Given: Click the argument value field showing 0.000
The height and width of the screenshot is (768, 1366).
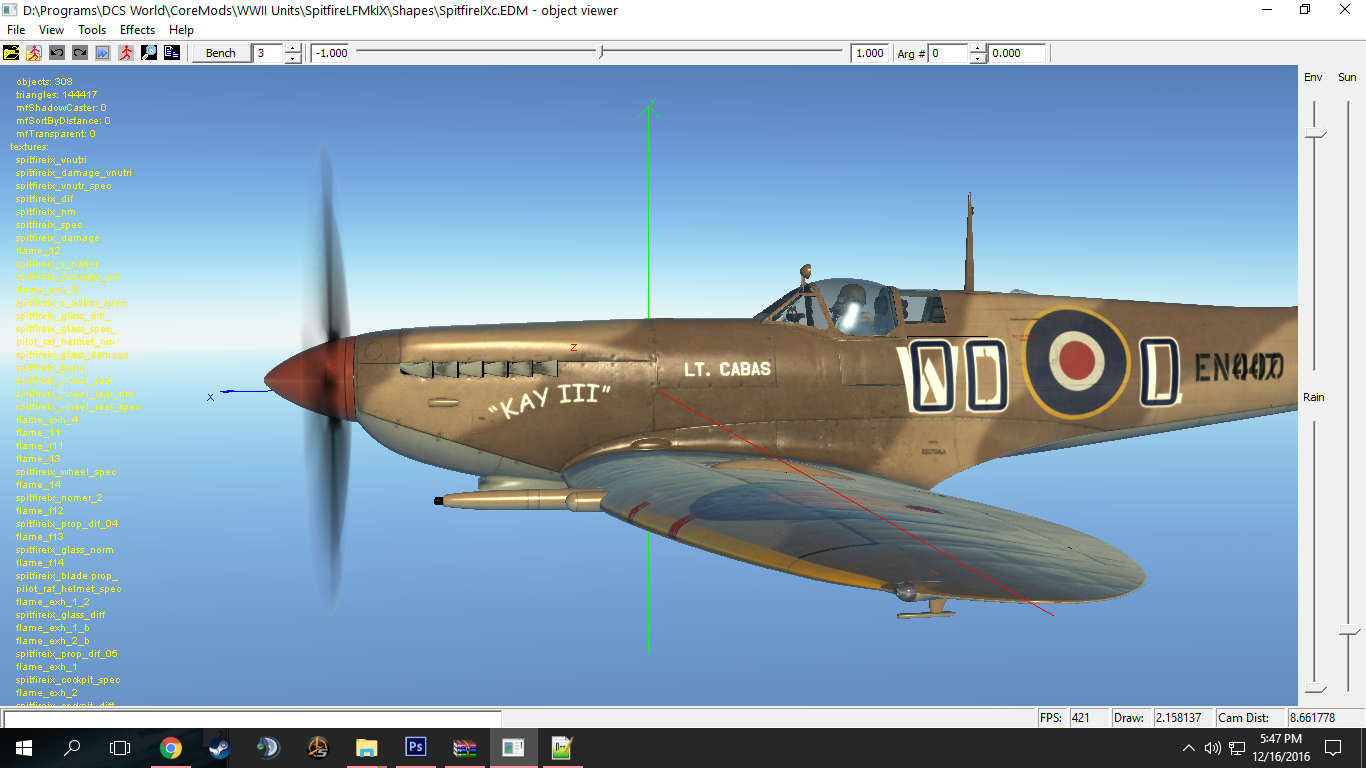Looking at the screenshot, I should click(x=1017, y=53).
